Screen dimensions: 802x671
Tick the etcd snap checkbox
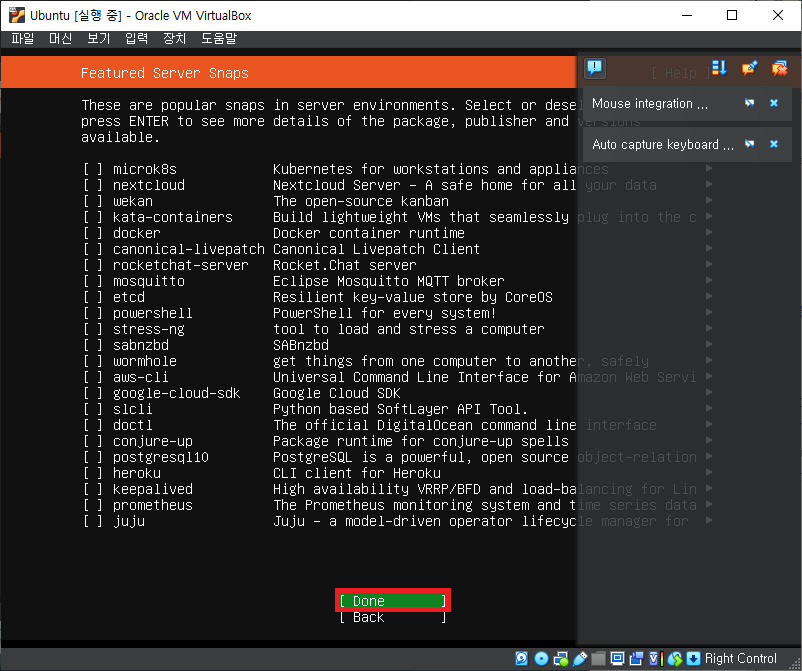coord(93,297)
